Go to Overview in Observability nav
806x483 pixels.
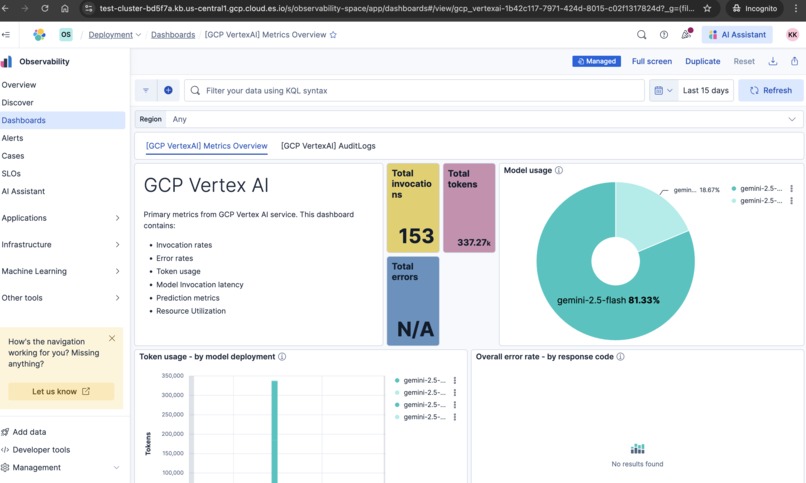point(19,85)
